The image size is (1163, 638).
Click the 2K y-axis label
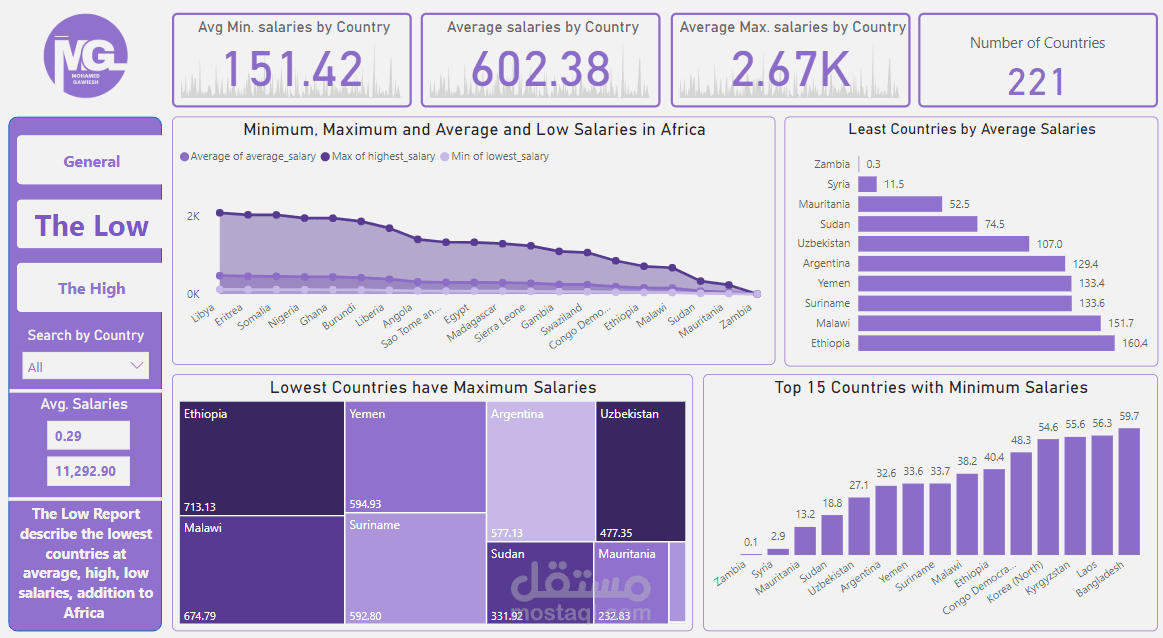[x=193, y=217]
